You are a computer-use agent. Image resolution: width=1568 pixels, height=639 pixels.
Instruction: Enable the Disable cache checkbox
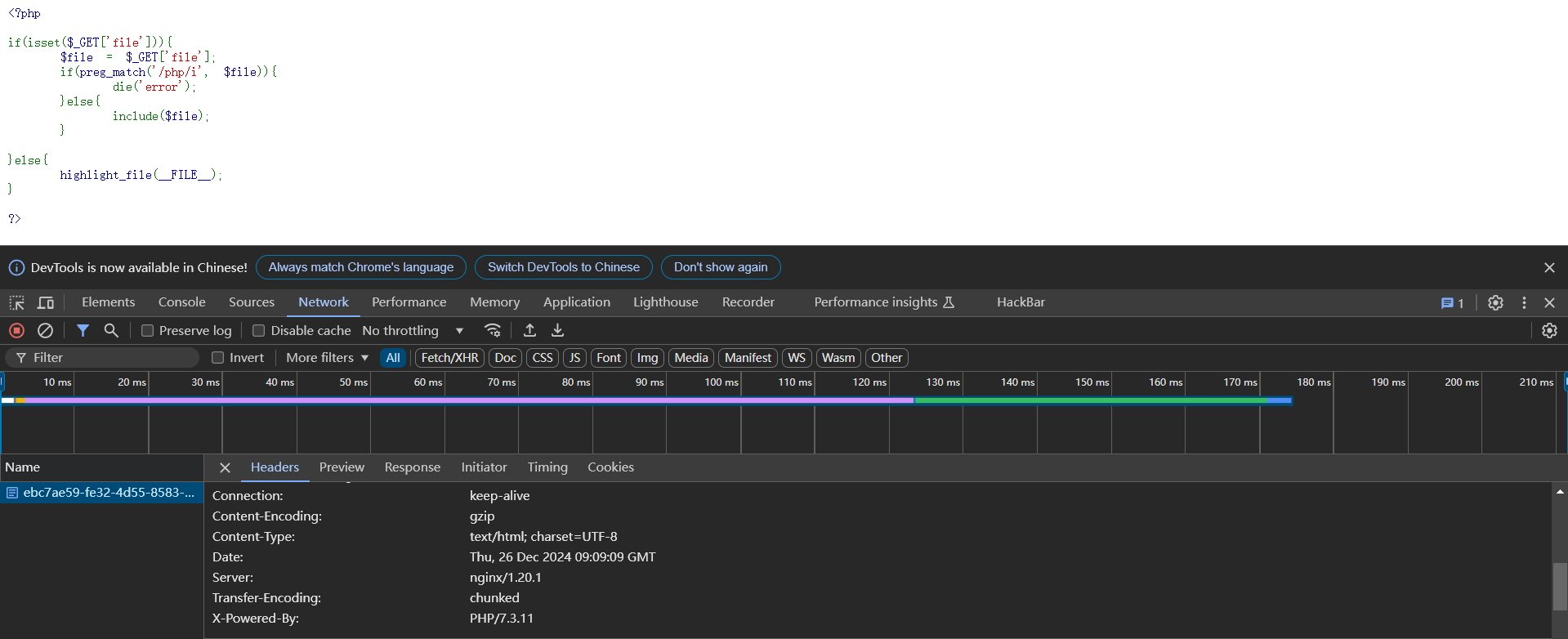coord(259,331)
